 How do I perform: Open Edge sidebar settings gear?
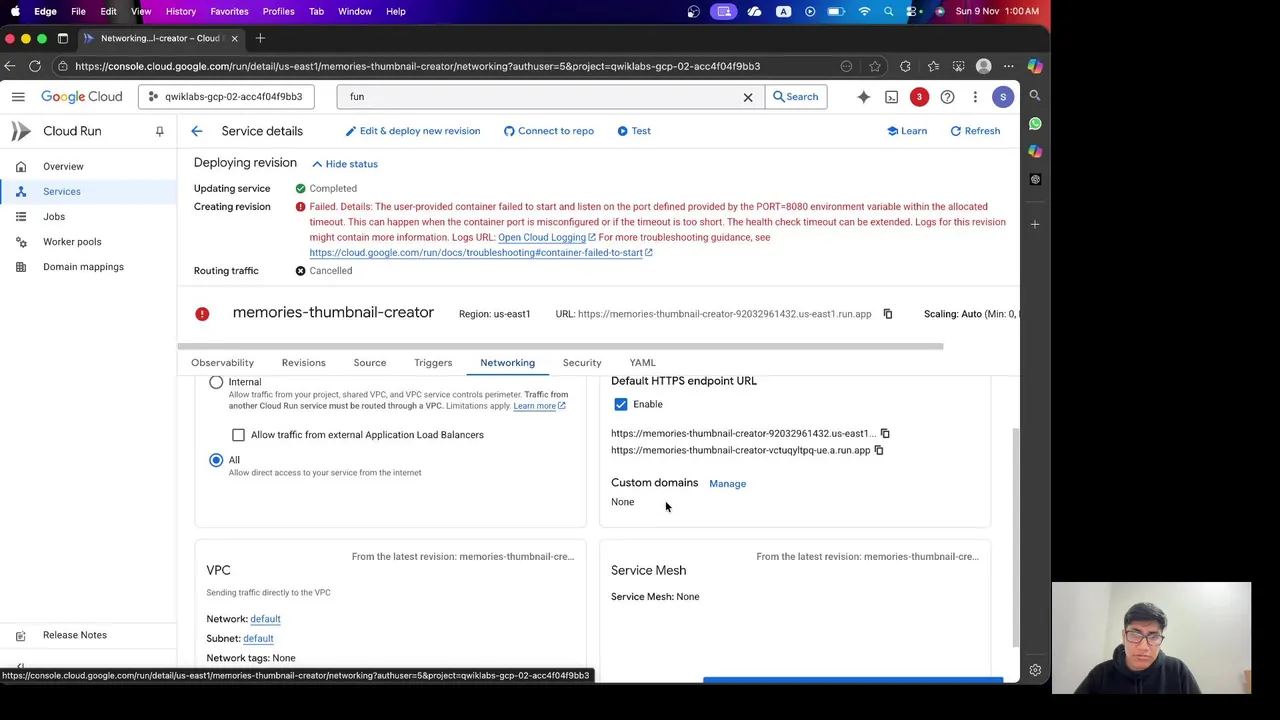click(1035, 670)
